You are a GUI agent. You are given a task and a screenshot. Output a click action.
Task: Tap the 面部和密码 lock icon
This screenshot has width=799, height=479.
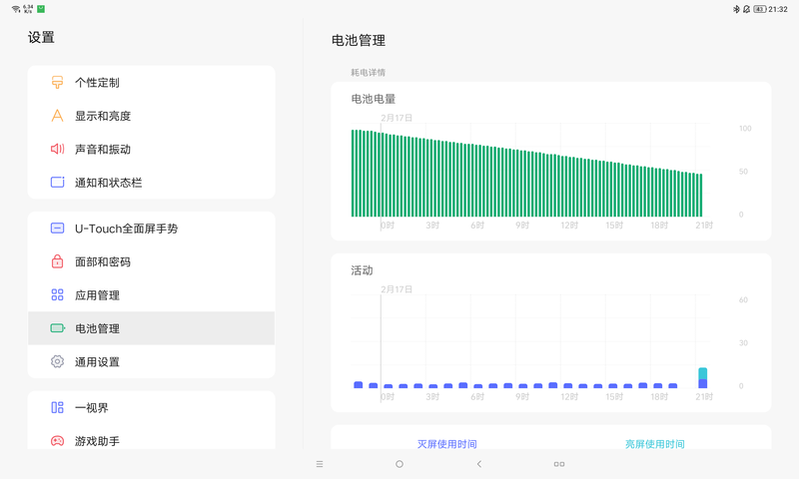[x=57, y=262]
